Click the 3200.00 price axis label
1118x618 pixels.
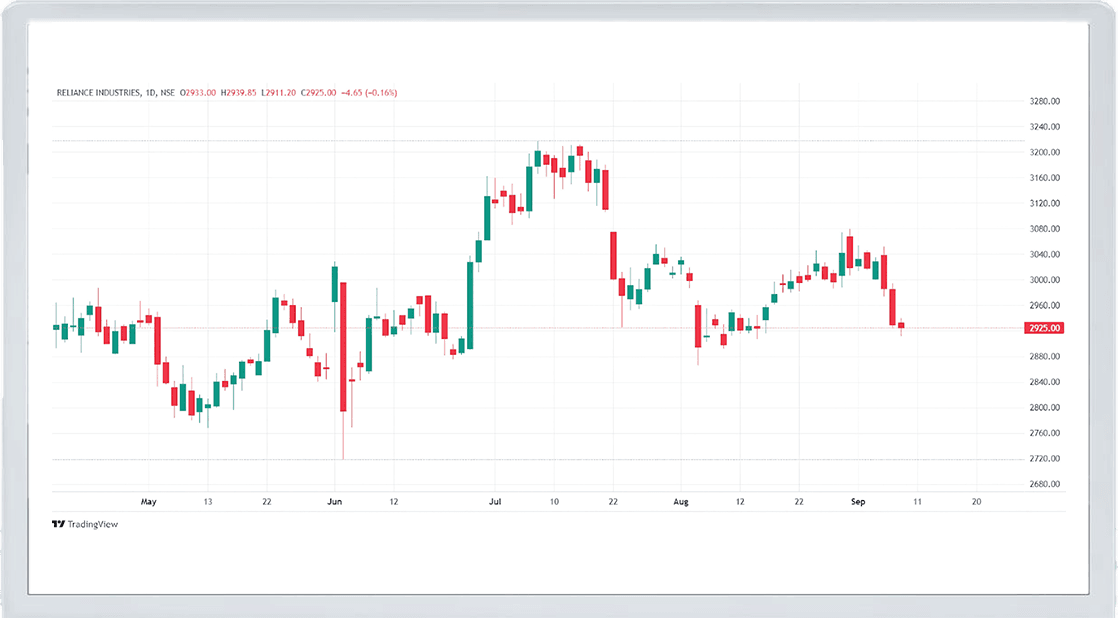pyautogui.click(x=1043, y=153)
